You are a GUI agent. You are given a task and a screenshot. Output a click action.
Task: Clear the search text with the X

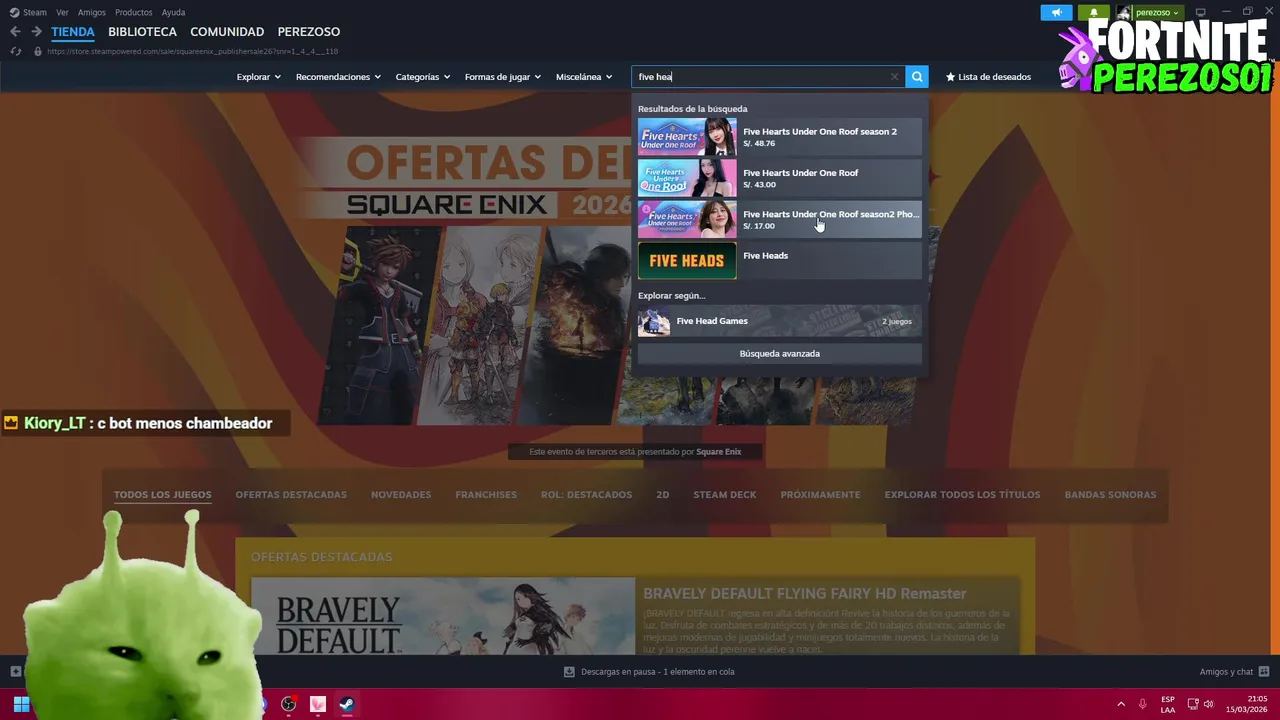coord(894,77)
